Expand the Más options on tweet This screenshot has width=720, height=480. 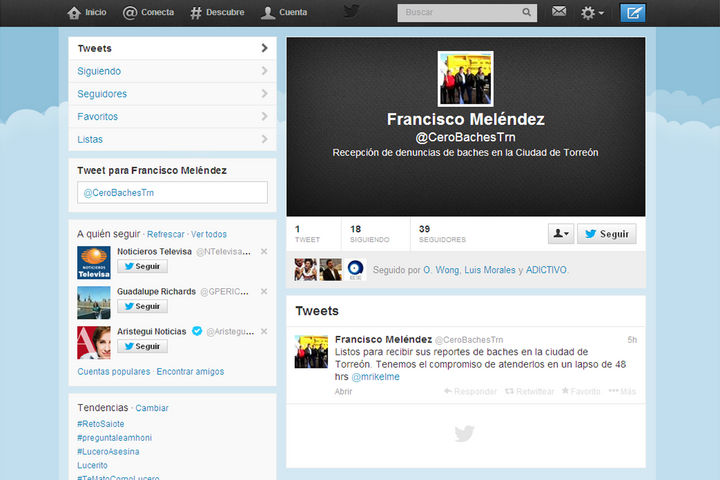coord(614,391)
